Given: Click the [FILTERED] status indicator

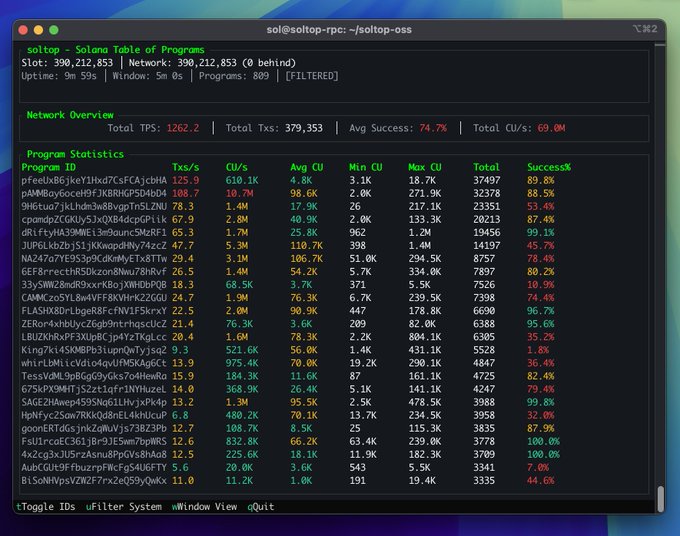Looking at the screenshot, I should point(312,76).
